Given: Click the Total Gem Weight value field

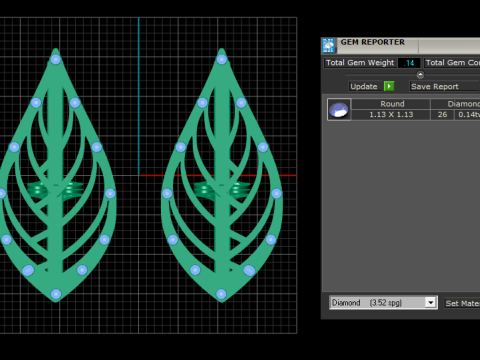Looking at the screenshot, I should pyautogui.click(x=409, y=63).
